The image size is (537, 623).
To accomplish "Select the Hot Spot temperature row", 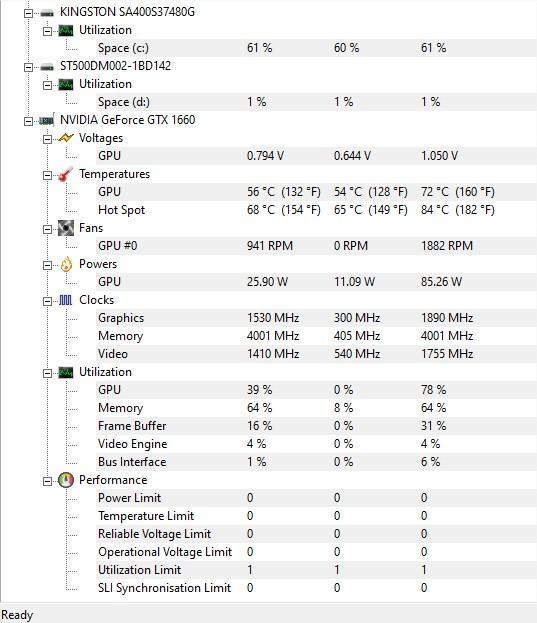I will point(316,210).
